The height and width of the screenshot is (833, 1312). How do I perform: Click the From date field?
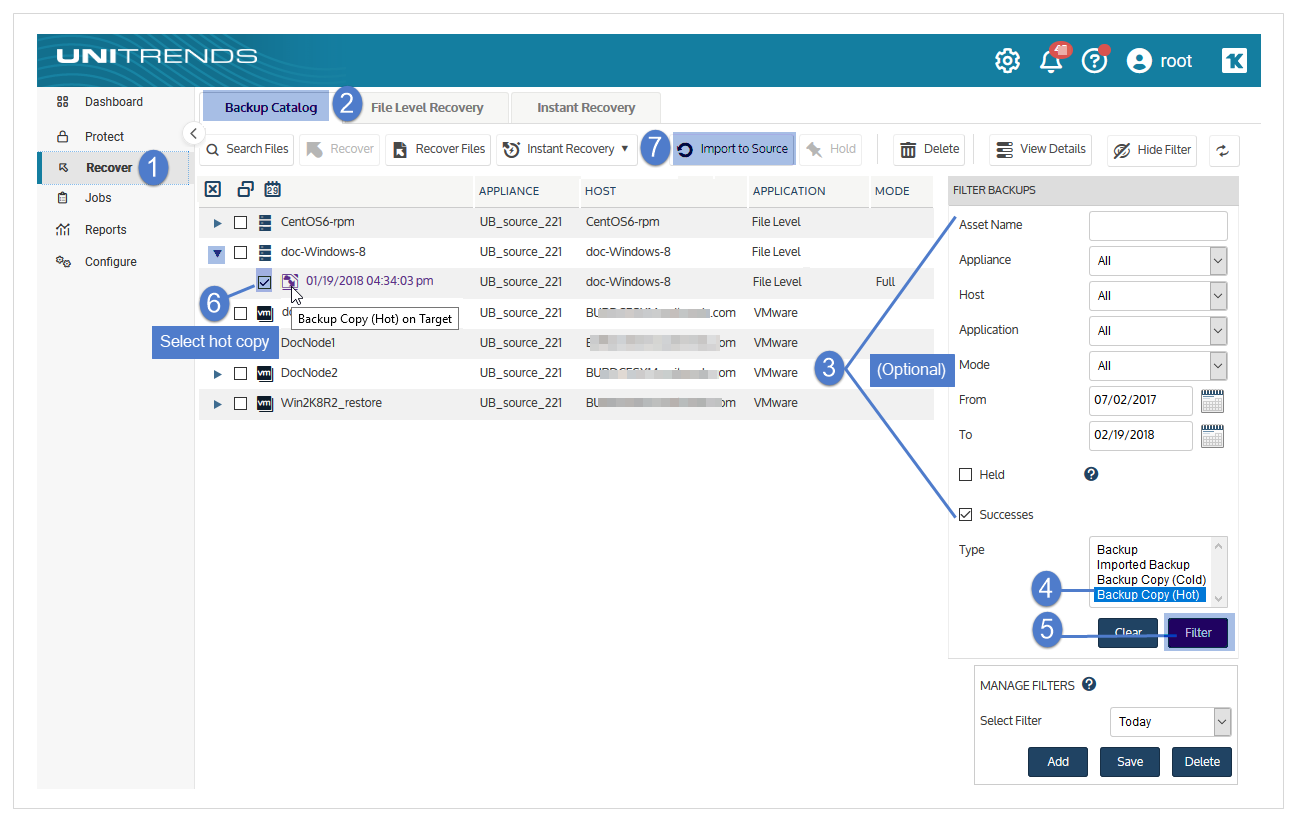click(x=1141, y=401)
